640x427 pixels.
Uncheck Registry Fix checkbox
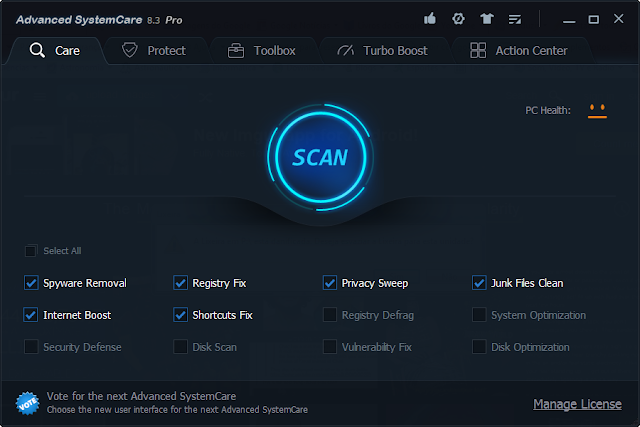tap(180, 282)
